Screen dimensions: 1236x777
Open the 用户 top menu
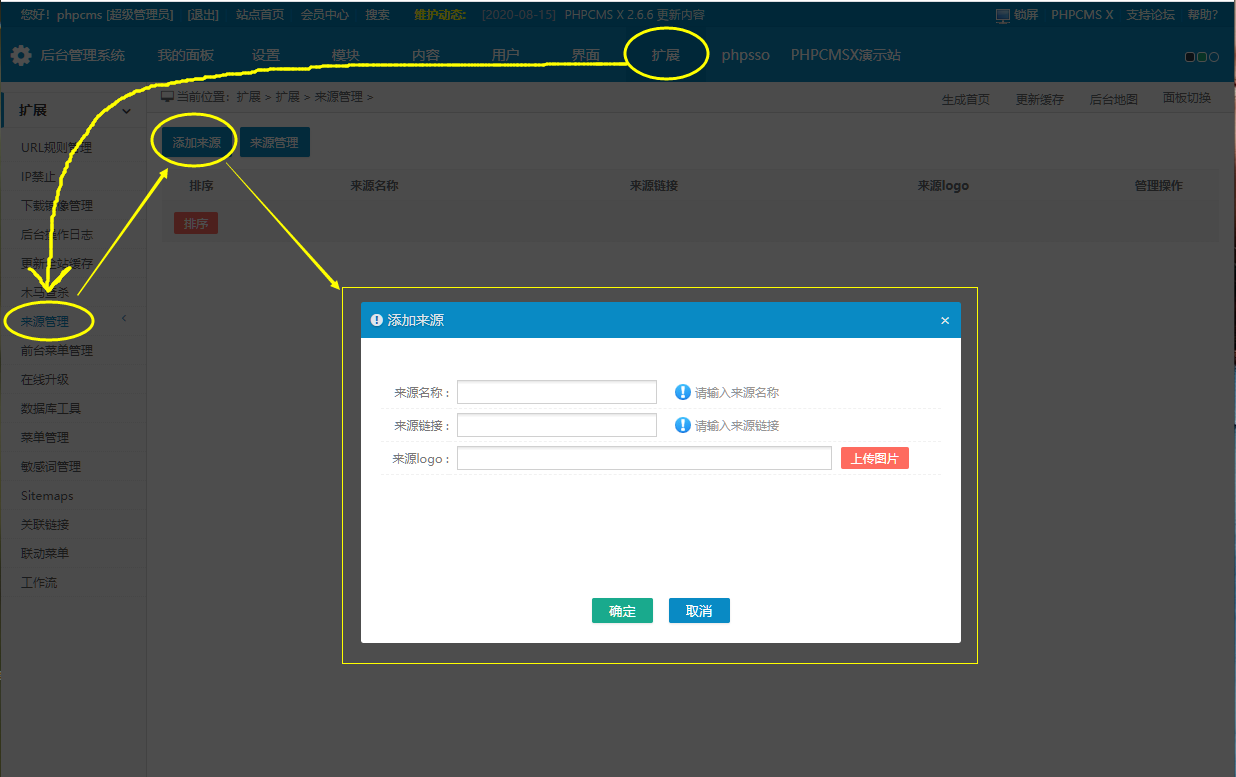pyautogui.click(x=506, y=55)
